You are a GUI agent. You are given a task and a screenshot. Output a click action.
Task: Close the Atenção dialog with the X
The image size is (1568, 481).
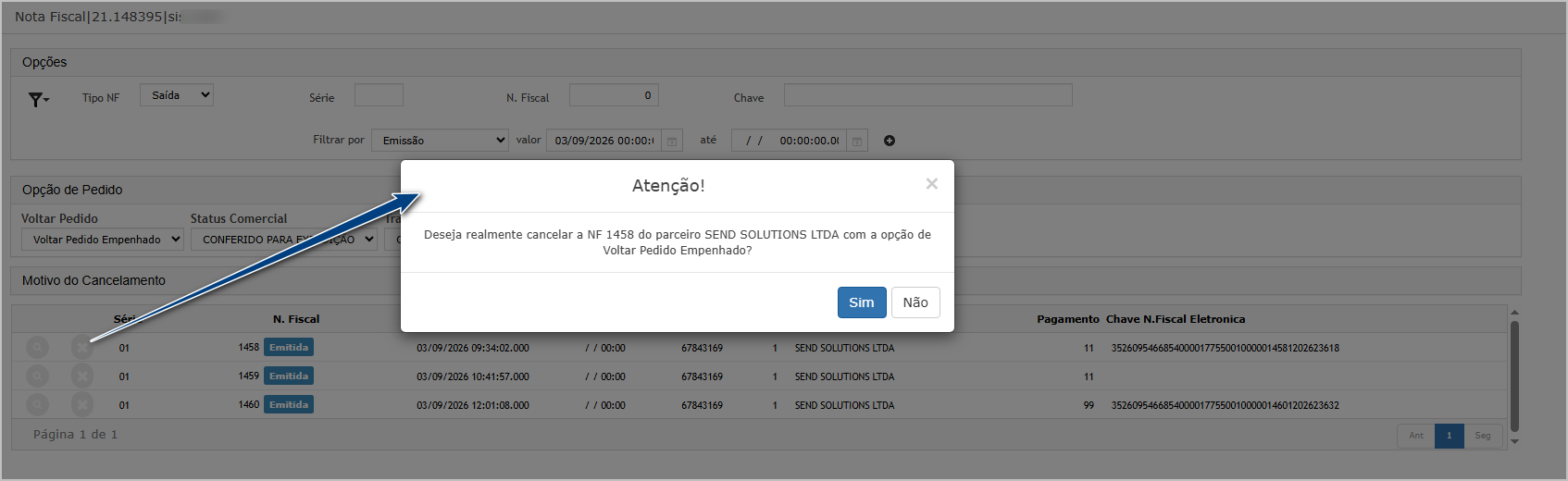[932, 184]
